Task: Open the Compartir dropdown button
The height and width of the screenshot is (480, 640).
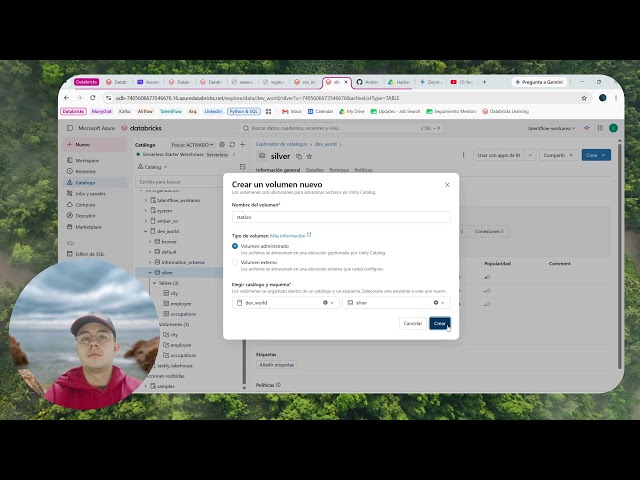Action: point(557,155)
